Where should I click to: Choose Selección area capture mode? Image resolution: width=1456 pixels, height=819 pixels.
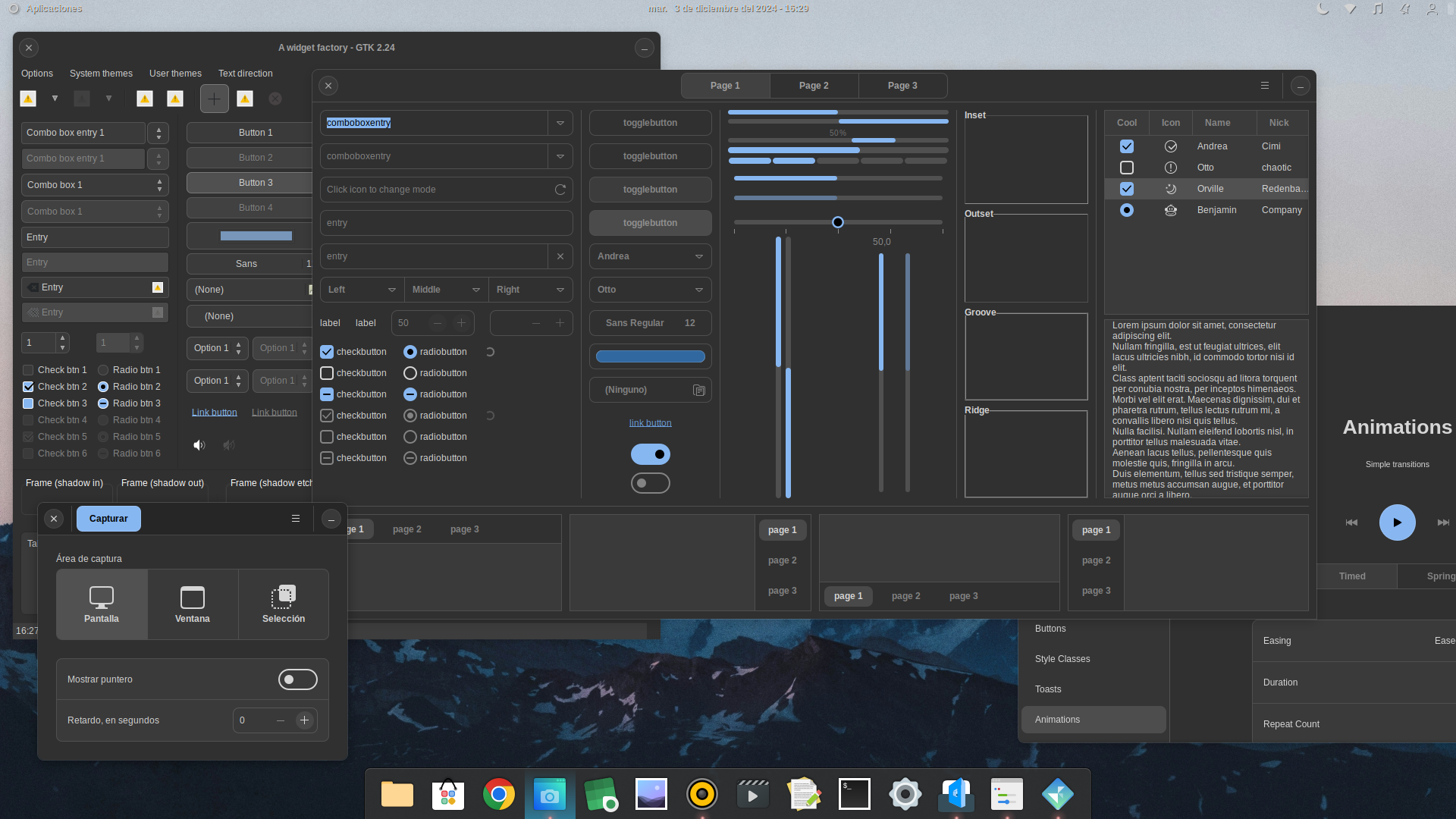(284, 604)
